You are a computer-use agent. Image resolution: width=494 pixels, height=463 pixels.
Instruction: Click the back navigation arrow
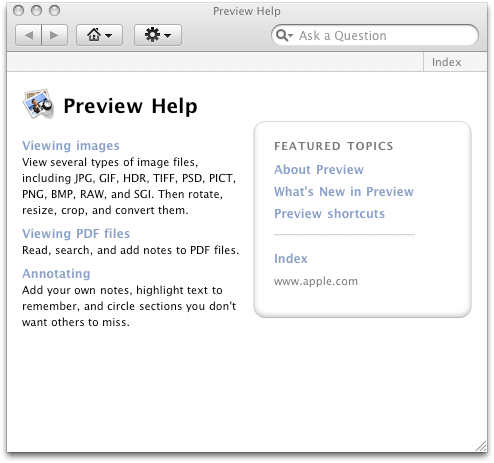[x=29, y=35]
